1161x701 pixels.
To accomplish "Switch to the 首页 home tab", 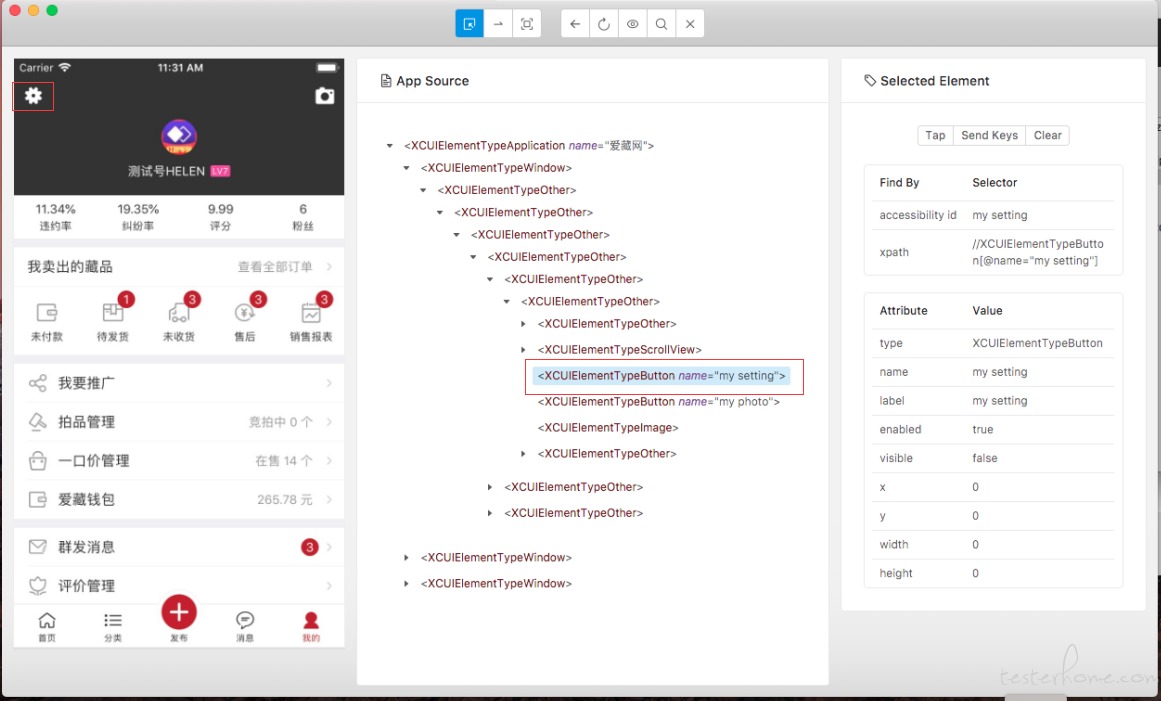I will 47,625.
